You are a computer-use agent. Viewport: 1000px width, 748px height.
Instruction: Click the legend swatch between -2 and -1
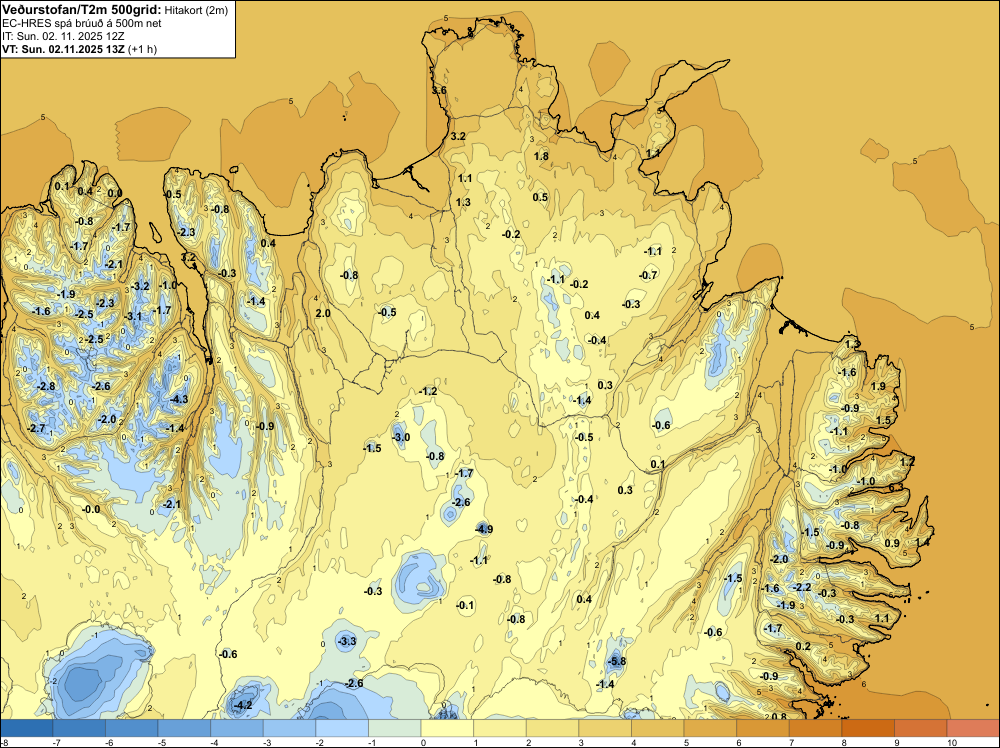coord(342,728)
